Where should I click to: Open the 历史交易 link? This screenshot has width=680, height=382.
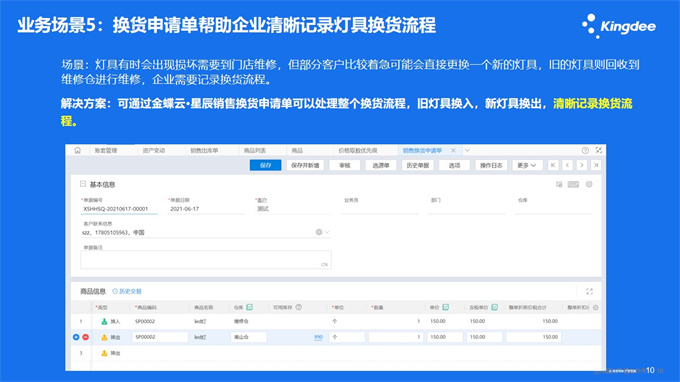(x=127, y=291)
